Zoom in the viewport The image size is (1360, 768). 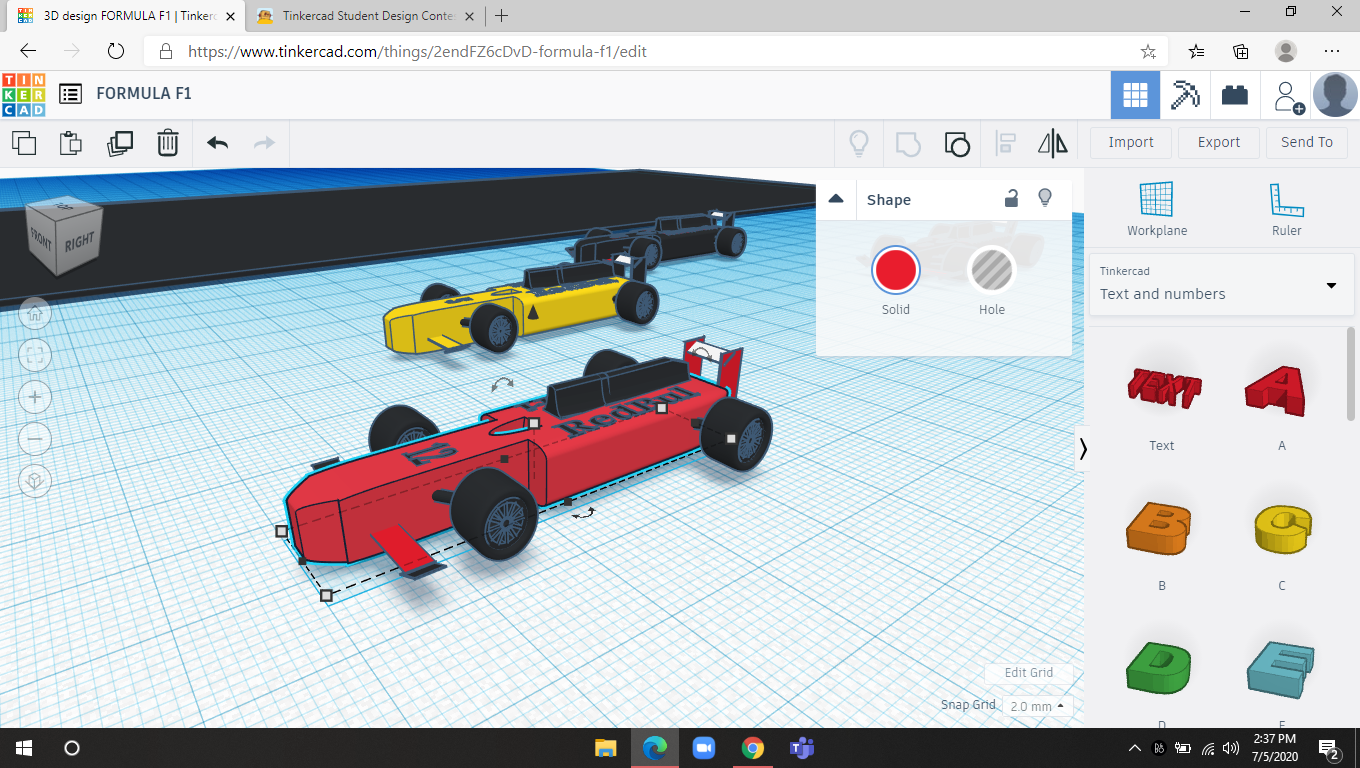pos(35,397)
